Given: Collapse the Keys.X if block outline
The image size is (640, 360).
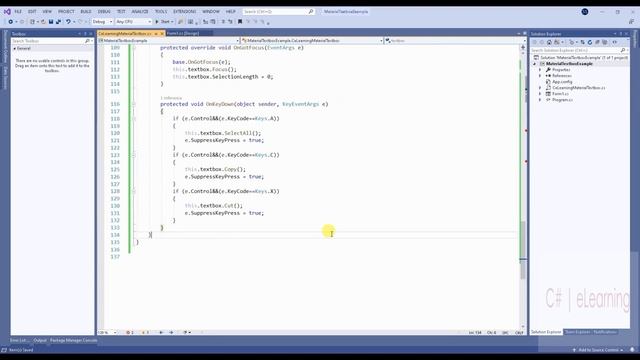Looking at the screenshot, I should tap(134, 191).
